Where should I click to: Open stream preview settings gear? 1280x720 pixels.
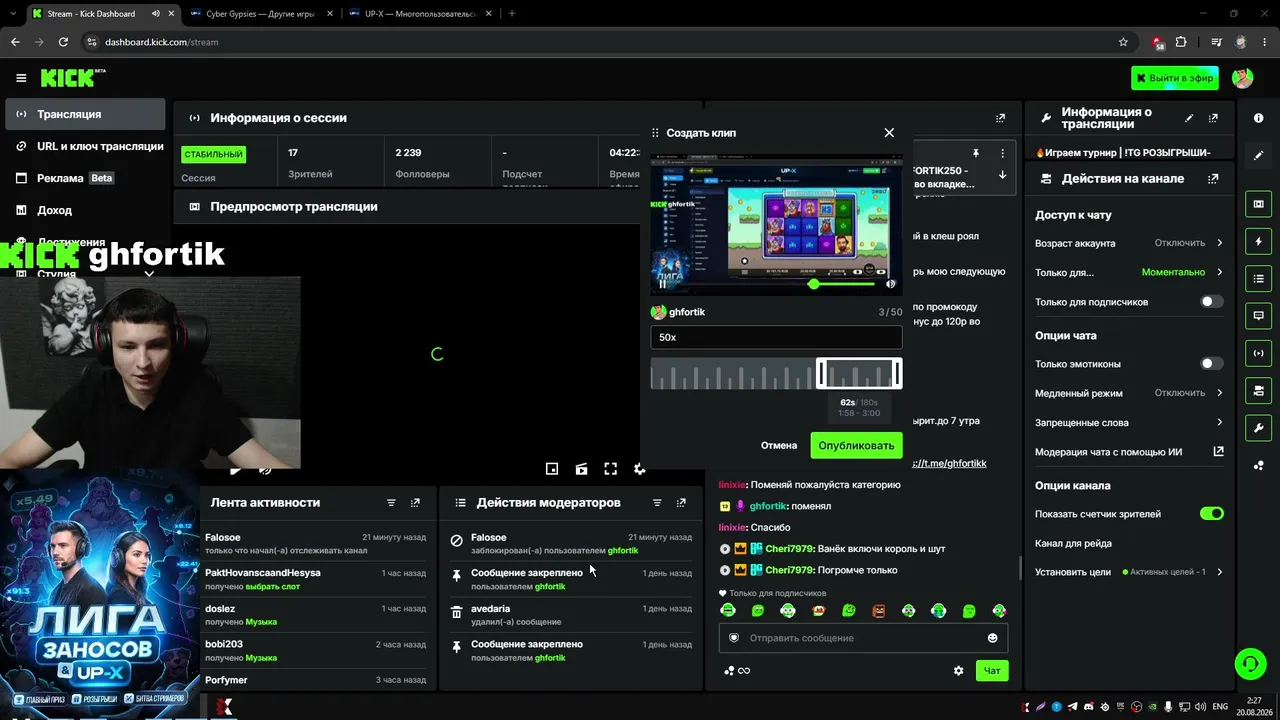coord(640,469)
